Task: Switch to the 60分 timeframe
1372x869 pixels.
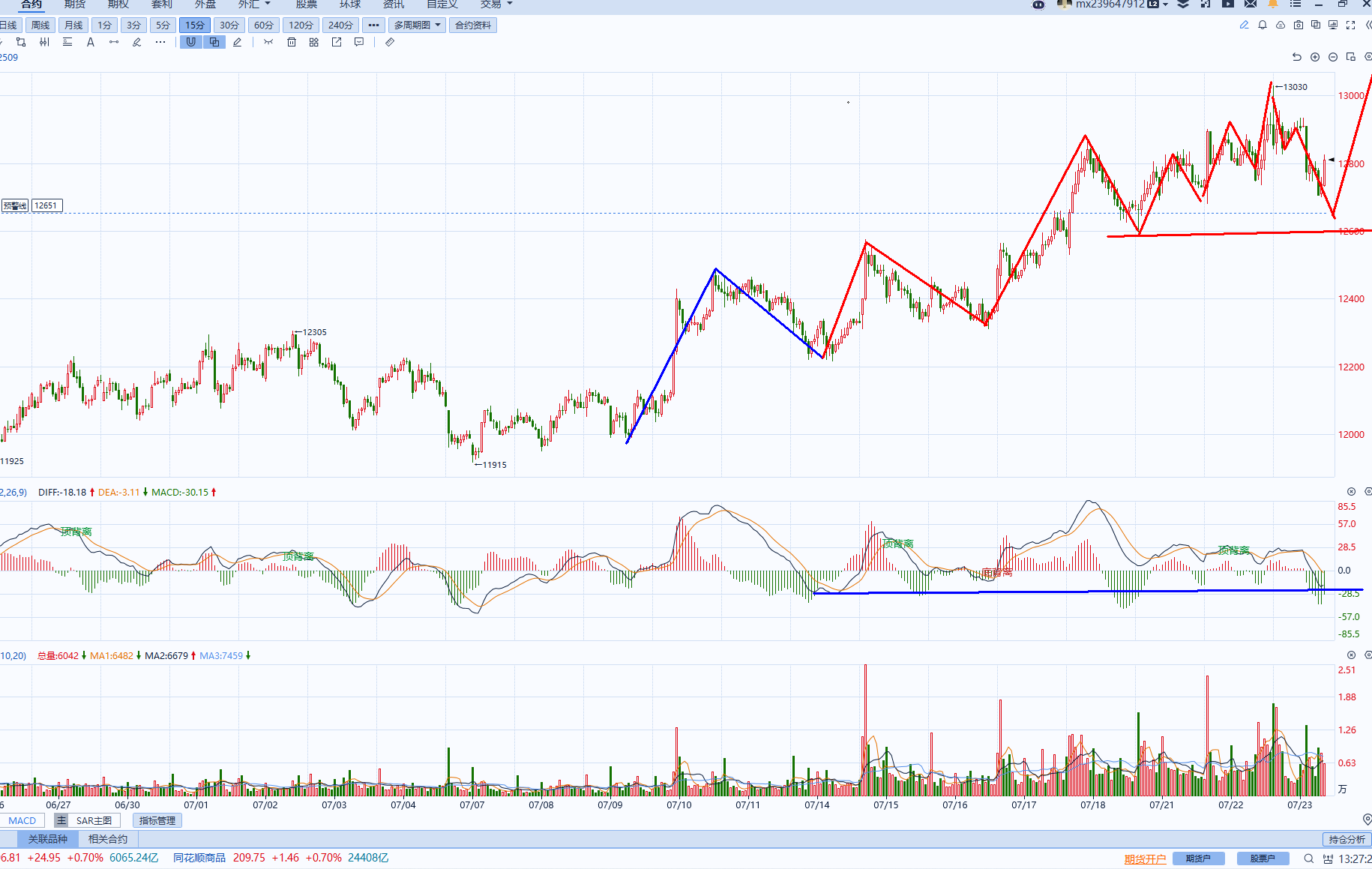Action: pyautogui.click(x=264, y=25)
